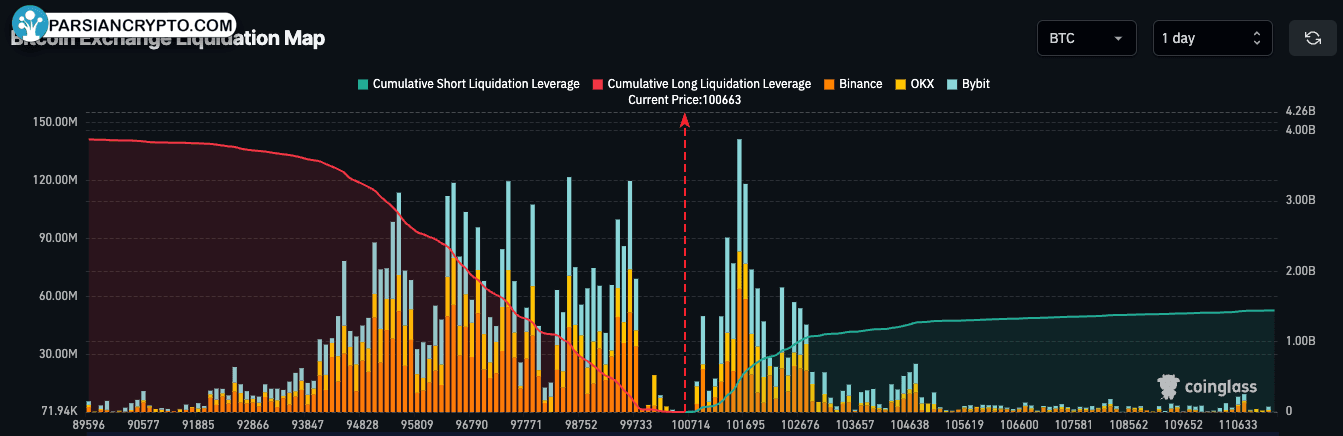The width and height of the screenshot is (1343, 436).
Task: Click the 1 day selector up/down arrows
Action: [1256, 39]
